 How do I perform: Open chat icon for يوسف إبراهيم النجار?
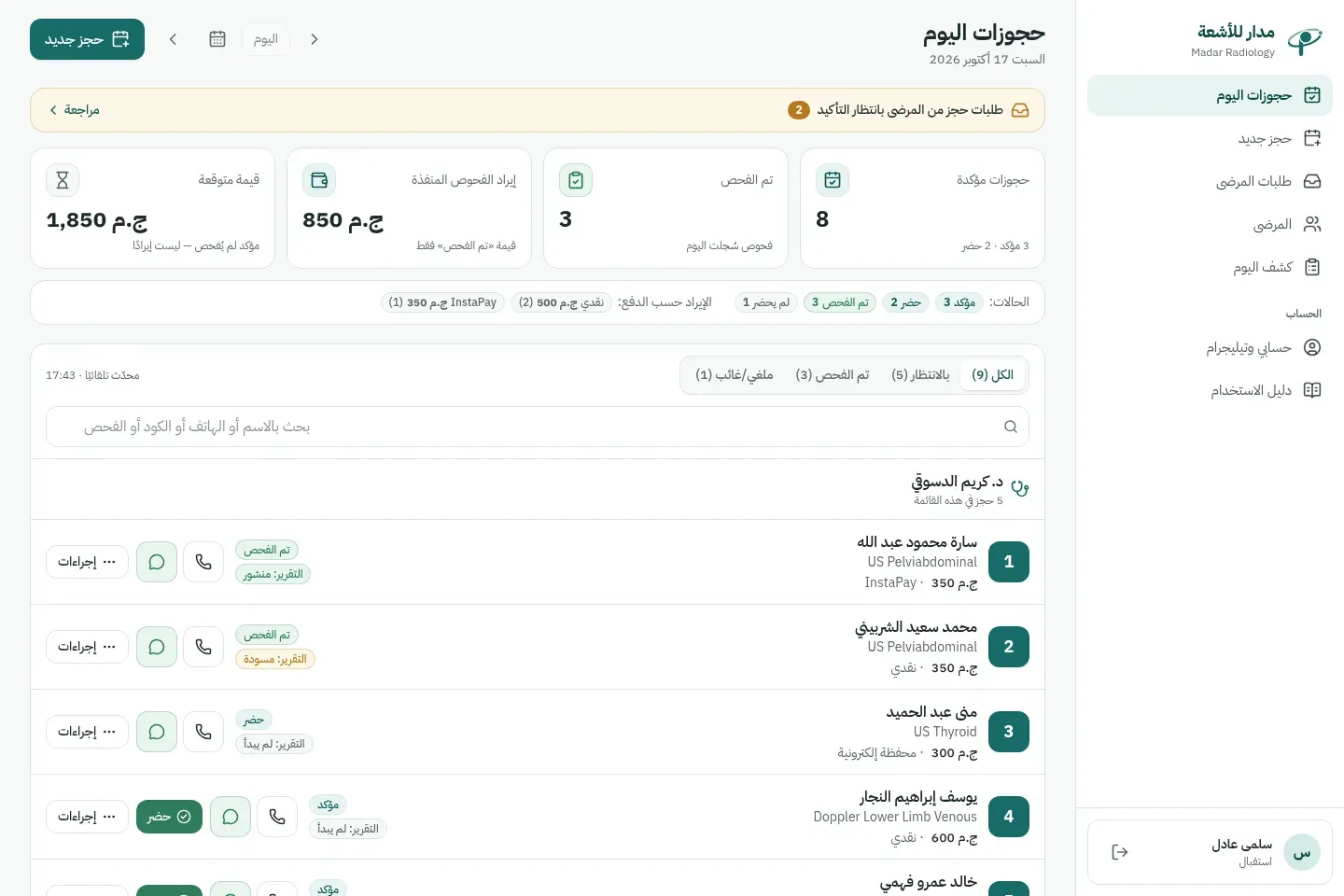(x=231, y=817)
